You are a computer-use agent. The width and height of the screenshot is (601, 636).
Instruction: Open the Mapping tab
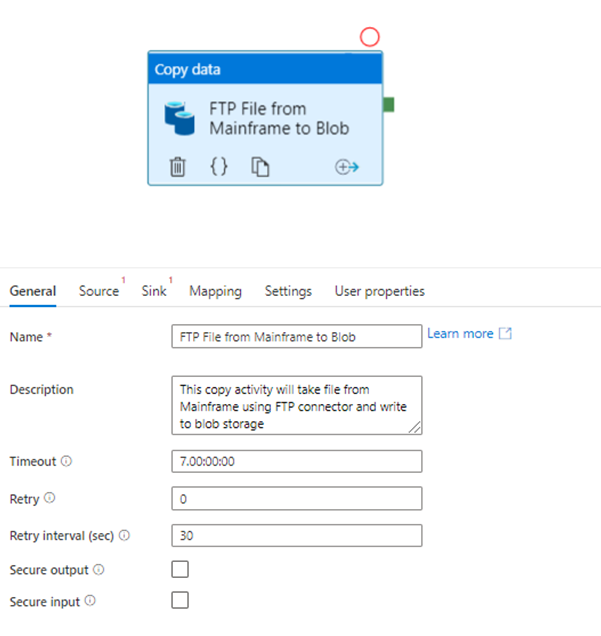pyautogui.click(x=215, y=291)
